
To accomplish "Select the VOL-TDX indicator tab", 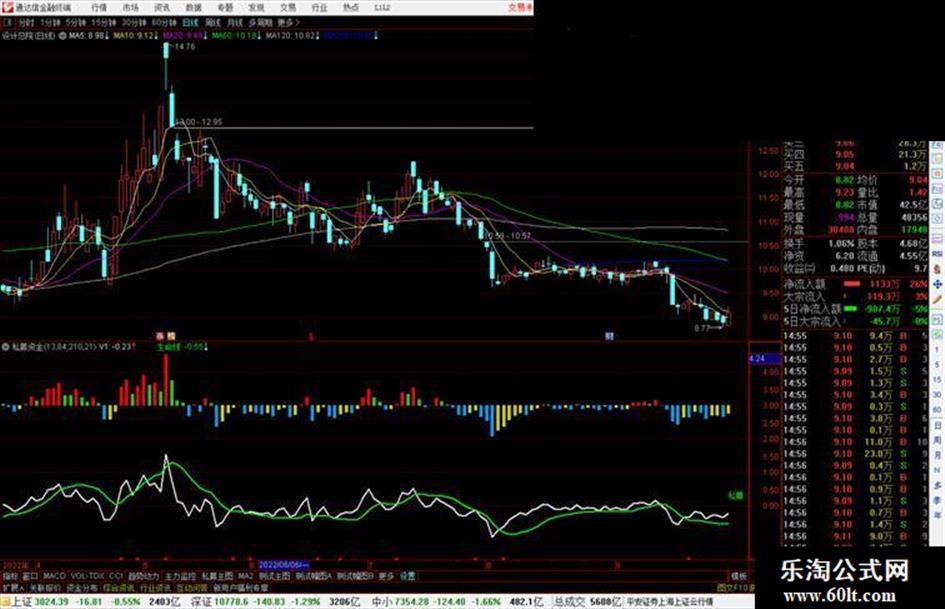I will pyautogui.click(x=88, y=576).
